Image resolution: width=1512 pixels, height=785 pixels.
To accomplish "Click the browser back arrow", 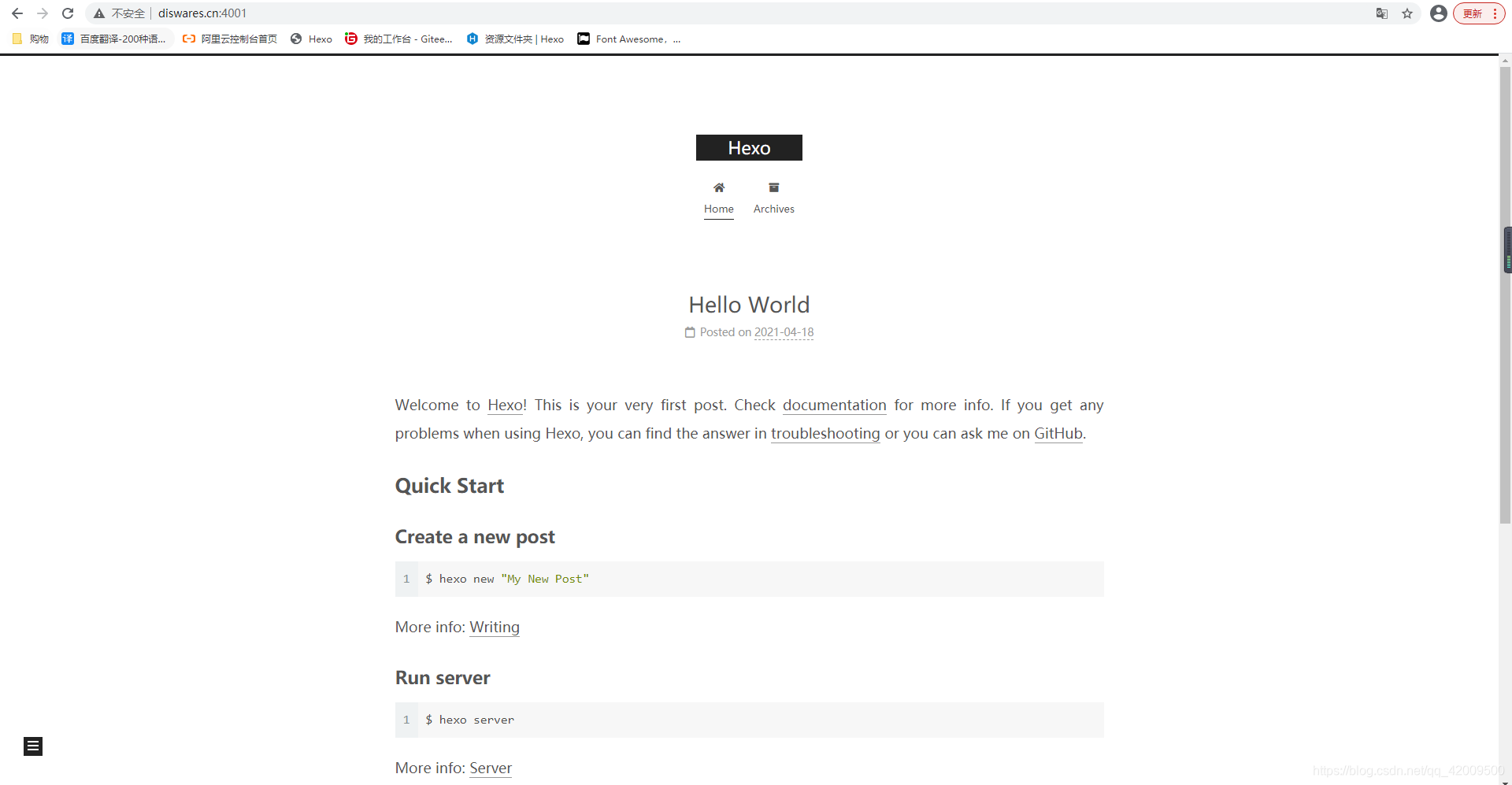I will pos(17,13).
